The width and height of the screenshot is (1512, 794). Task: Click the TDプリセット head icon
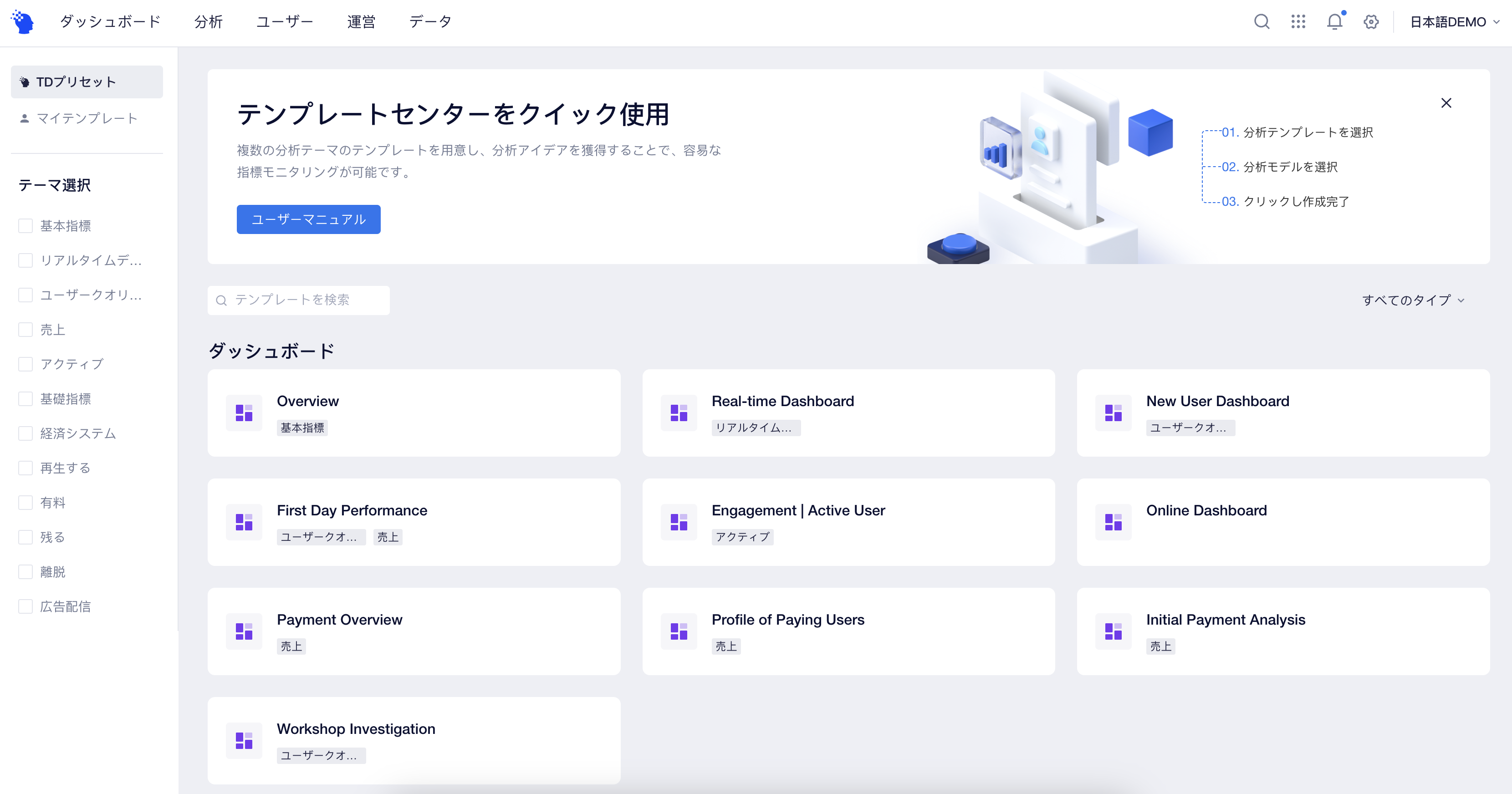coord(25,82)
